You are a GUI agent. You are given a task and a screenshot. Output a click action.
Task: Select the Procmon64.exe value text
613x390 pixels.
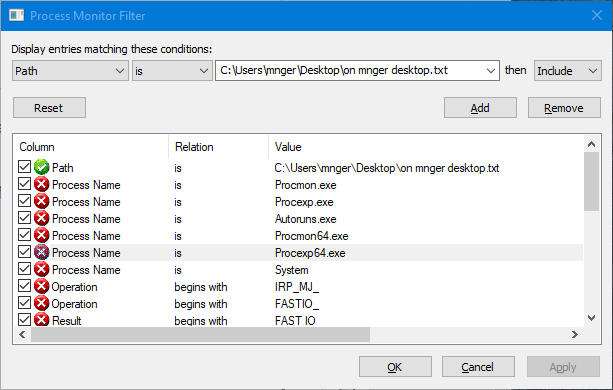[311, 236]
